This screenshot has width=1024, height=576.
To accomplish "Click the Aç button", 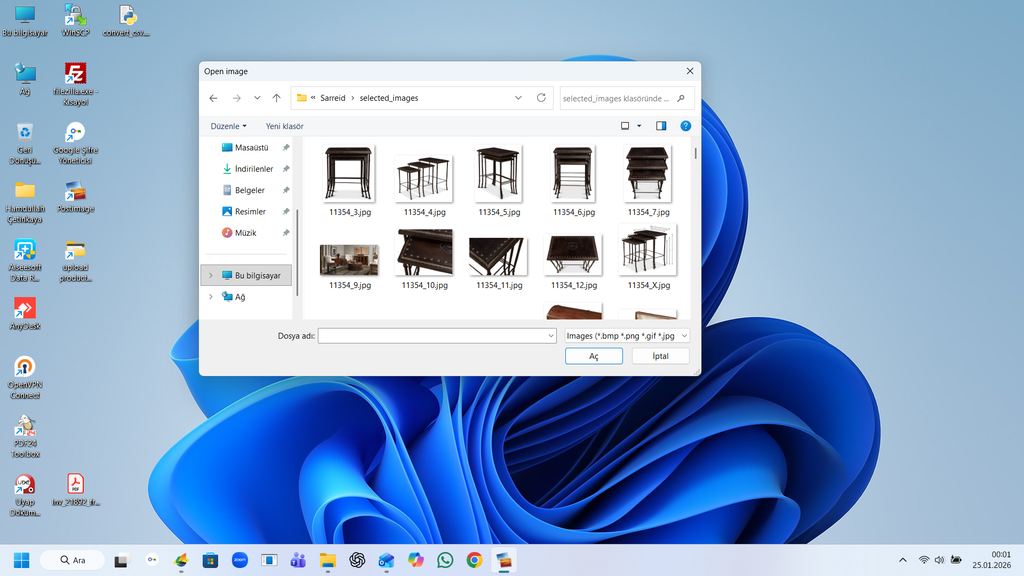I will [594, 356].
